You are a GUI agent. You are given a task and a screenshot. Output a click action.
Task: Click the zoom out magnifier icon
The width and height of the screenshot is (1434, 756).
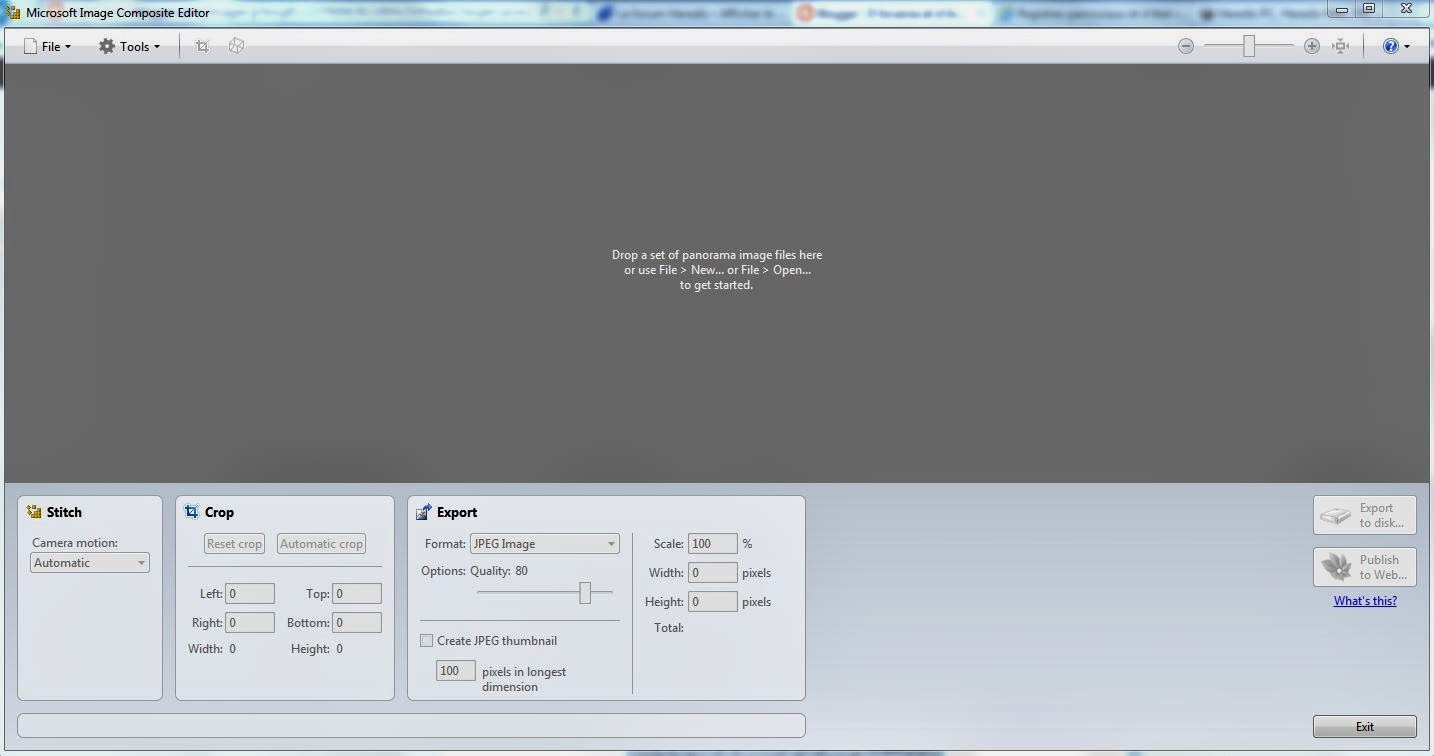1186,45
